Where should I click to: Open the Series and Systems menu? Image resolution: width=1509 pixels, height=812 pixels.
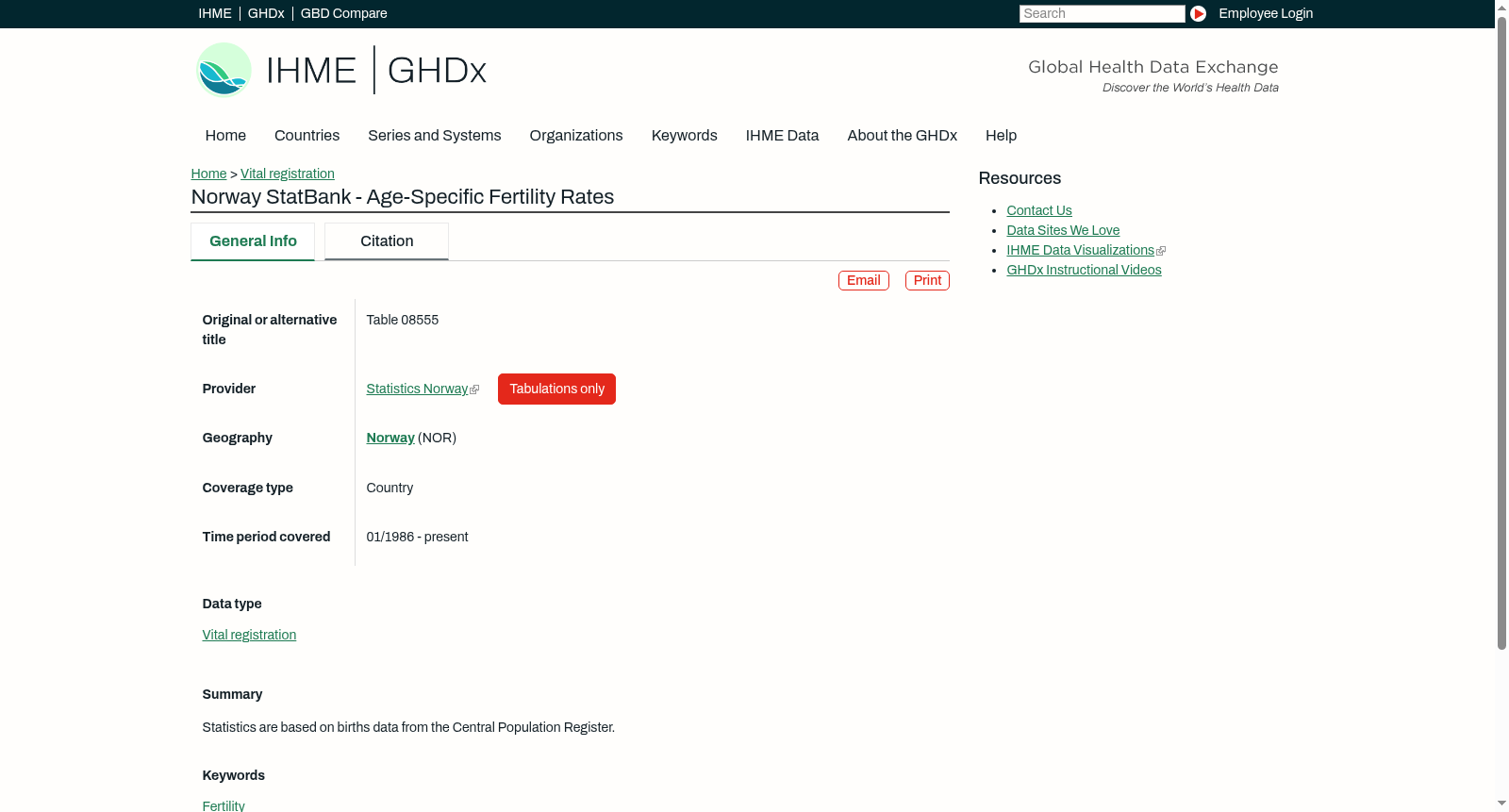(x=435, y=136)
